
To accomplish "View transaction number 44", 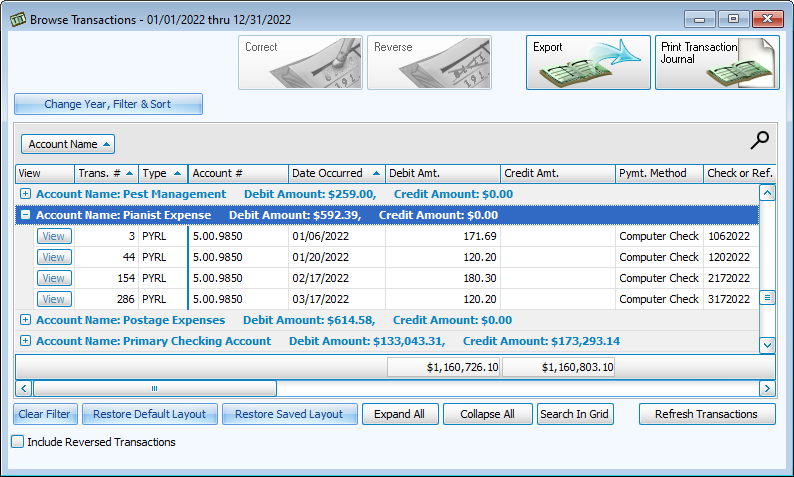I will coord(53,257).
